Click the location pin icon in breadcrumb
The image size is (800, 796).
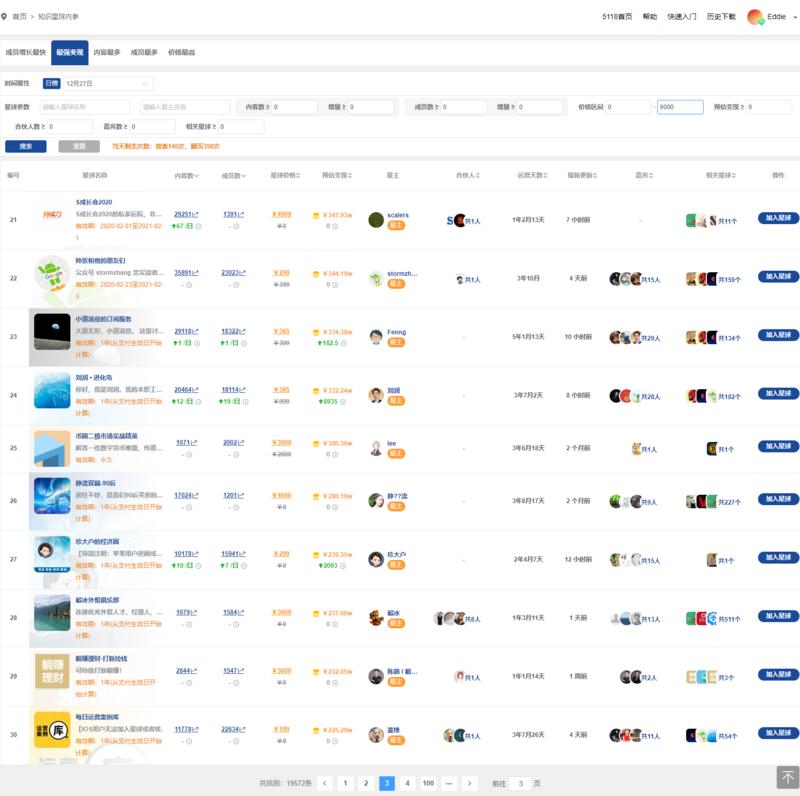[x=5, y=17]
